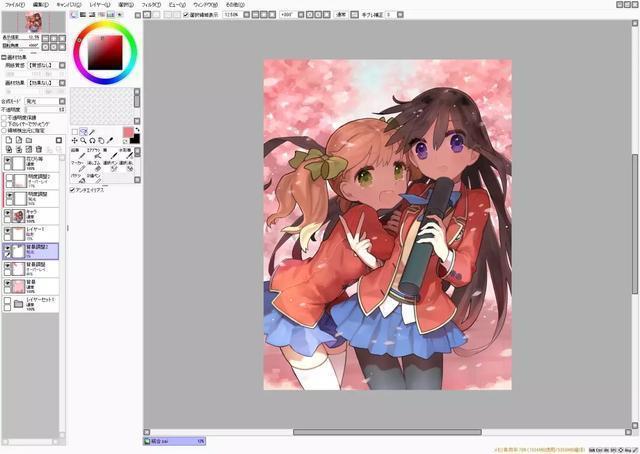Screen dimensions: 640x454
Task: Open the rotation angle dropdown in toolbar
Action: click(x=301, y=15)
